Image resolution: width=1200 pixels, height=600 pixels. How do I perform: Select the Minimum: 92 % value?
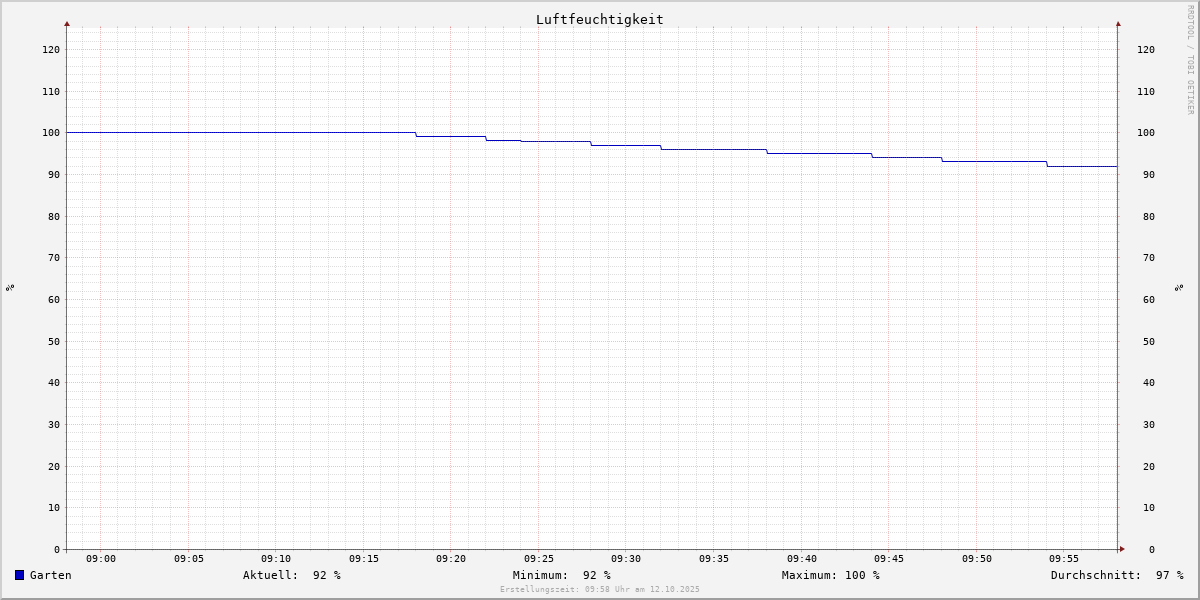point(562,575)
